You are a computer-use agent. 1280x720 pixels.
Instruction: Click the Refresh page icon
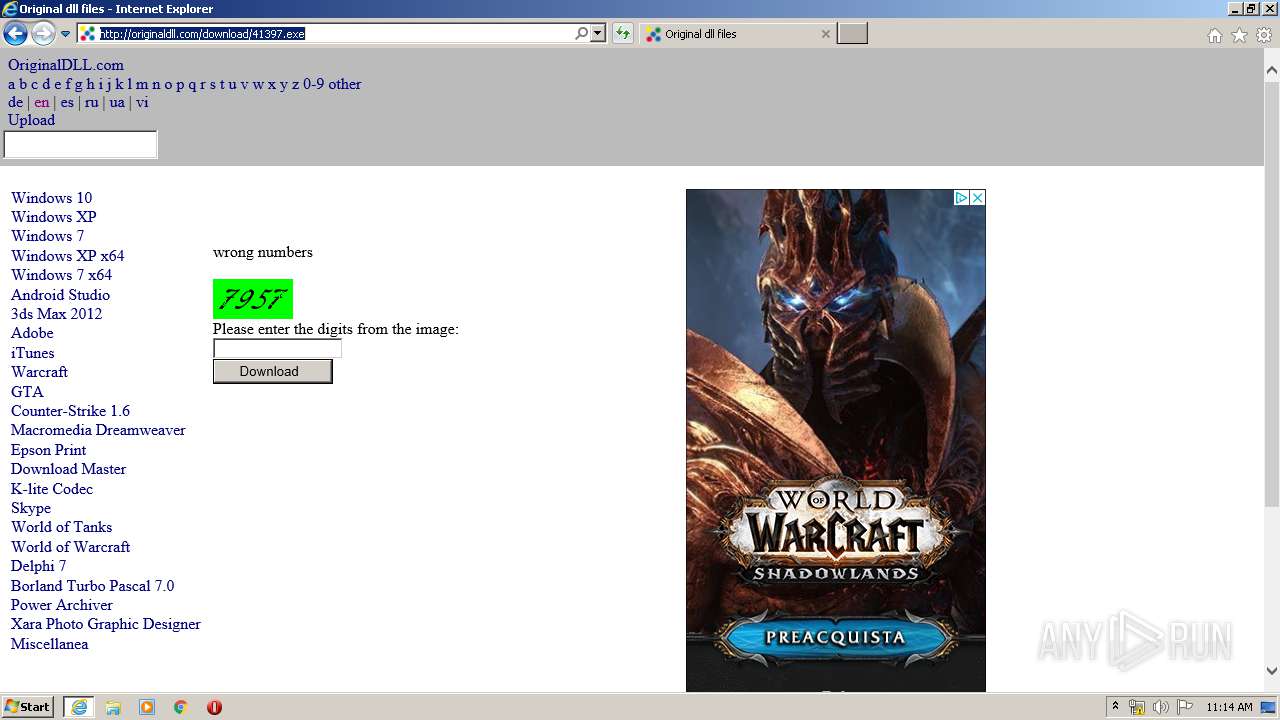tap(623, 34)
